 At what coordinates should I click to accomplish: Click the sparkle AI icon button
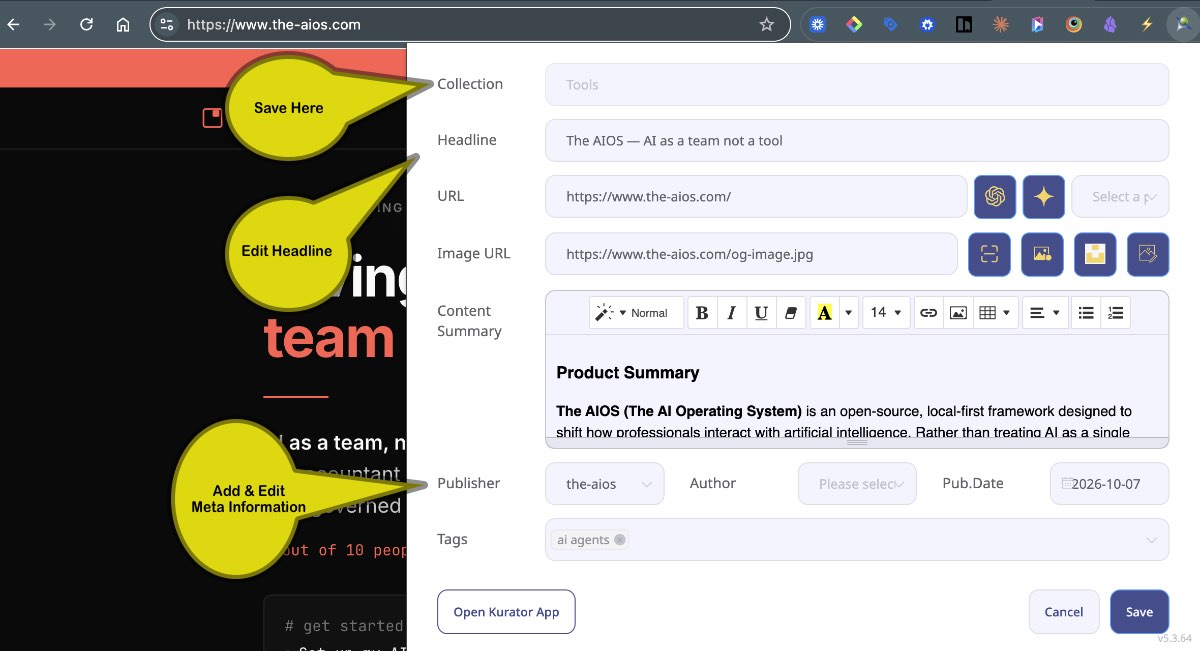[1043, 197]
